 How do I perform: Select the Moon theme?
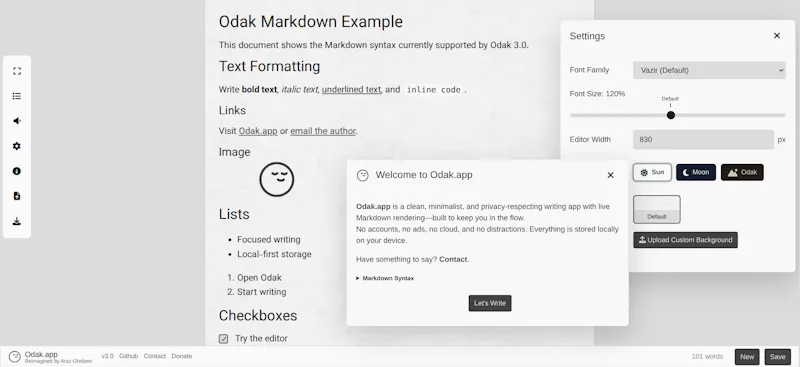[696, 173]
